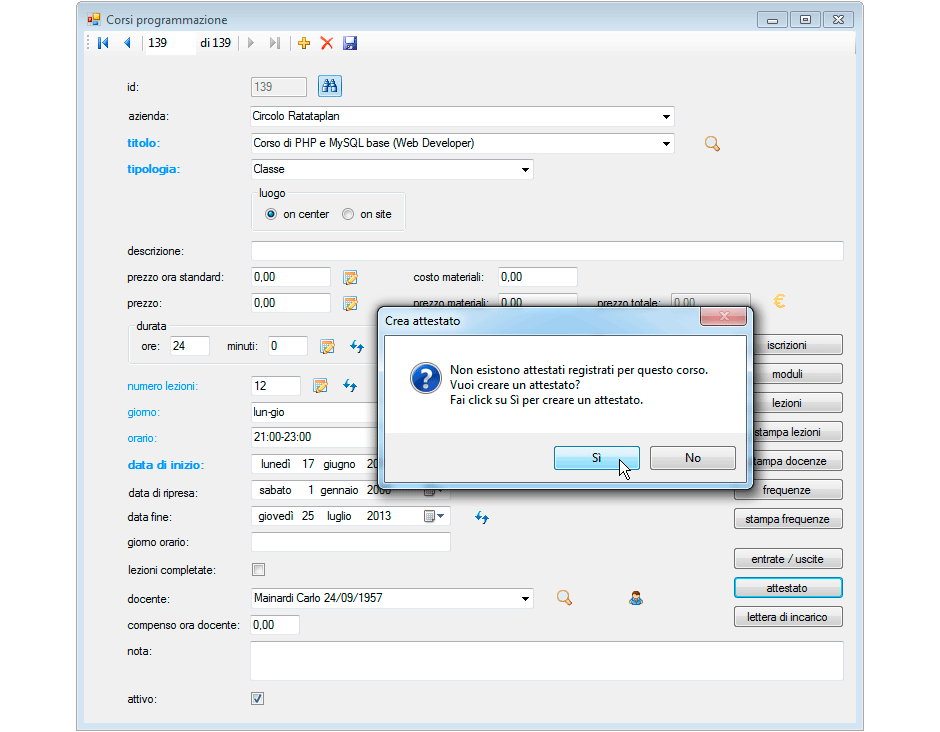Click Sì to create an attestato

[596, 458]
